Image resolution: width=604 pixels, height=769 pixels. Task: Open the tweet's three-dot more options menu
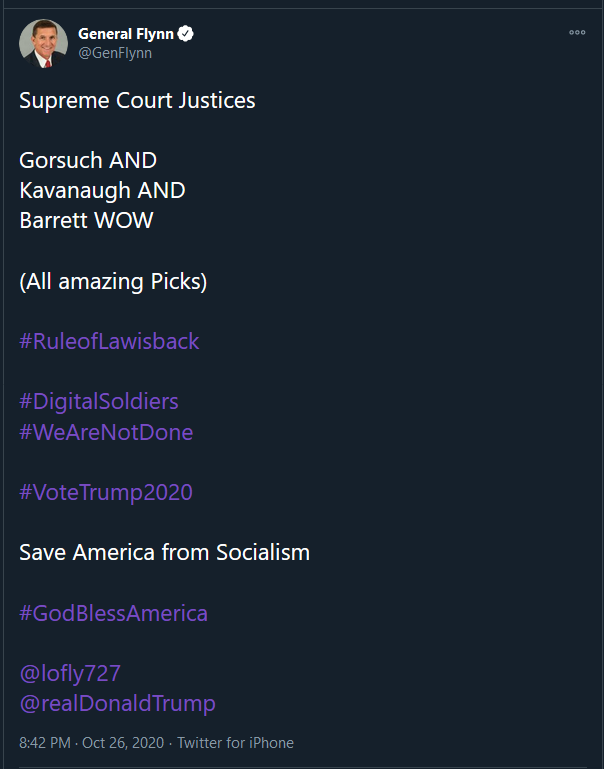(577, 32)
